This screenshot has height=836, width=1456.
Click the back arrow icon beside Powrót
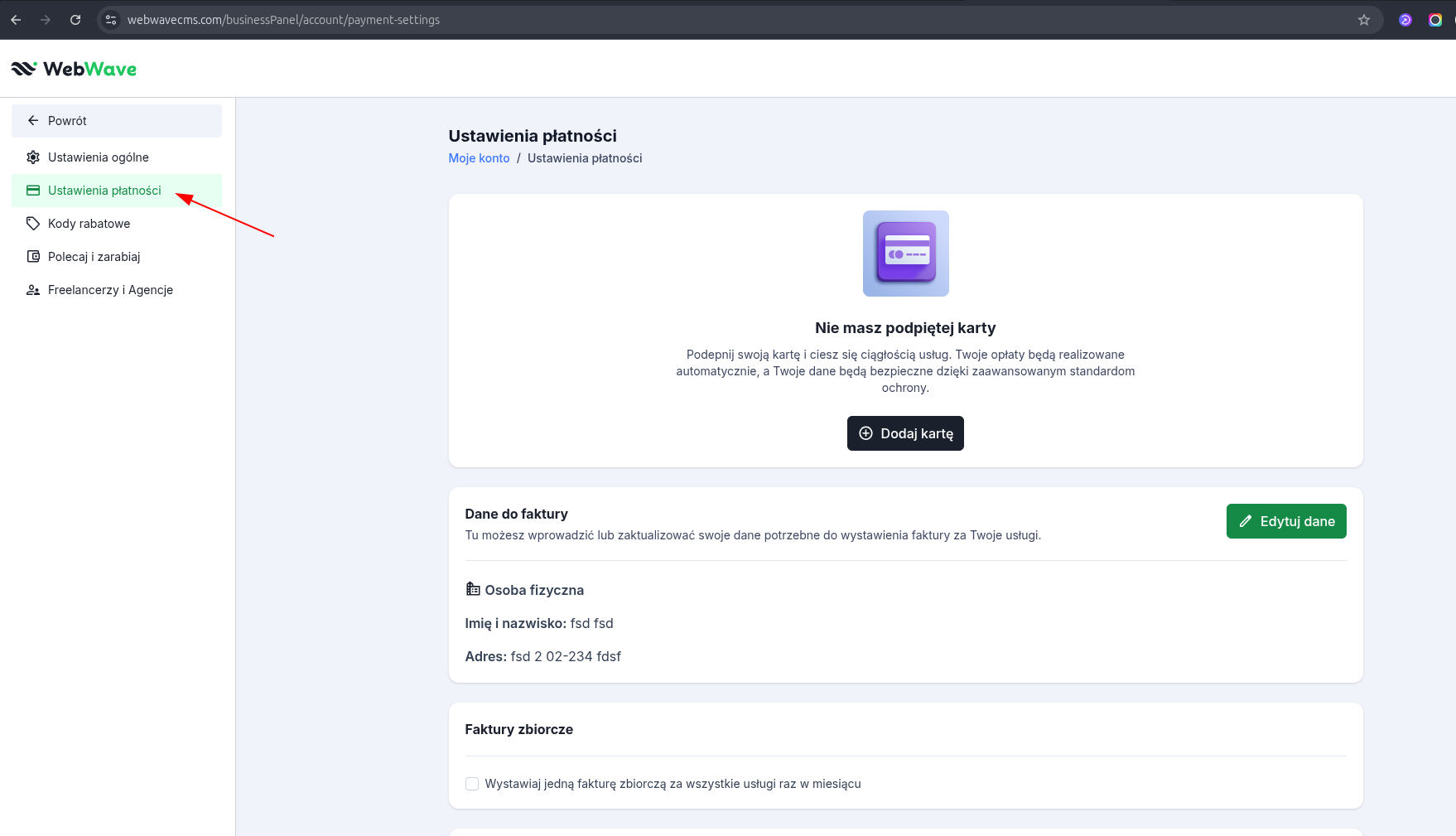click(x=33, y=121)
